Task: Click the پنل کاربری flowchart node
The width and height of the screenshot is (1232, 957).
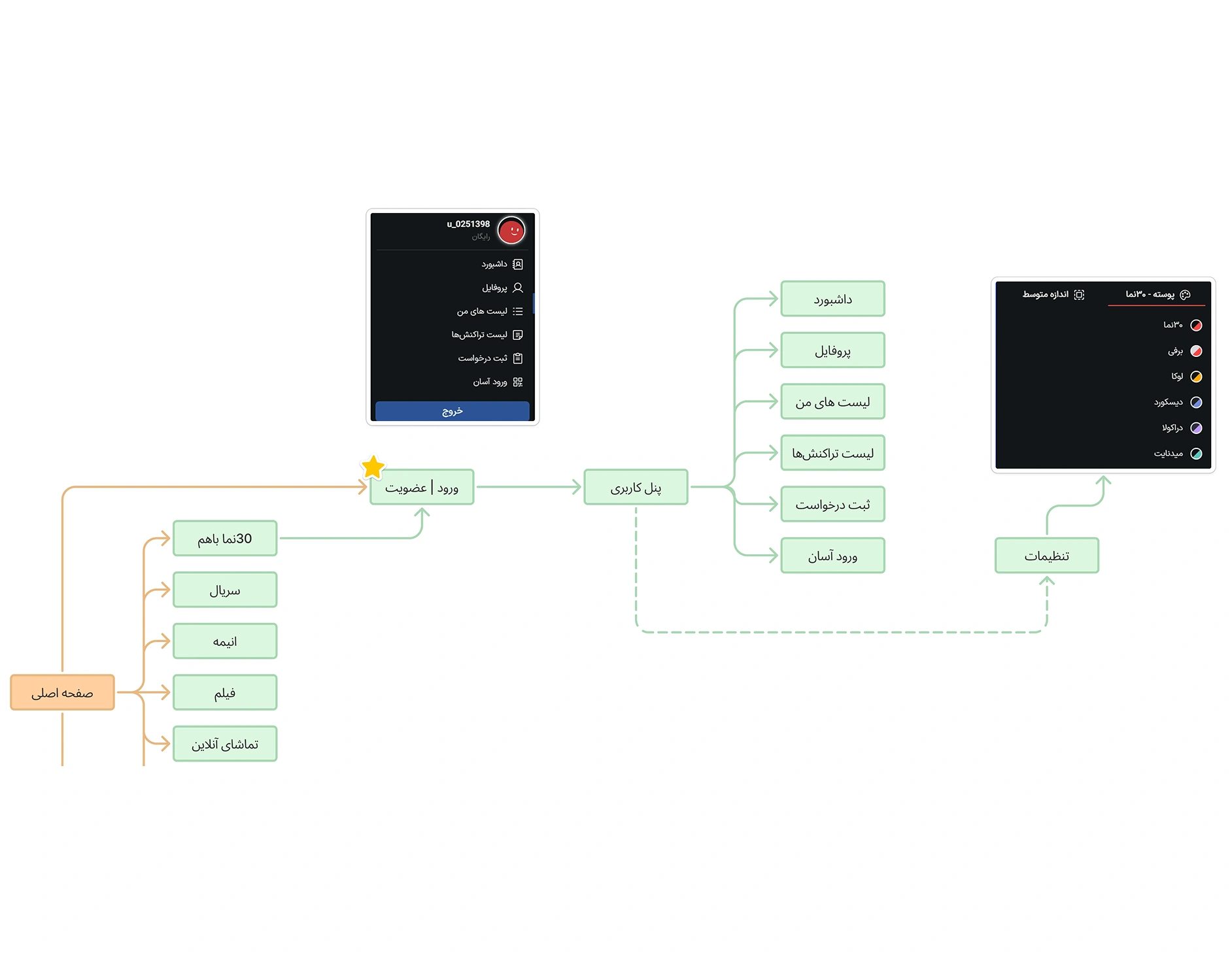Action: [x=636, y=487]
